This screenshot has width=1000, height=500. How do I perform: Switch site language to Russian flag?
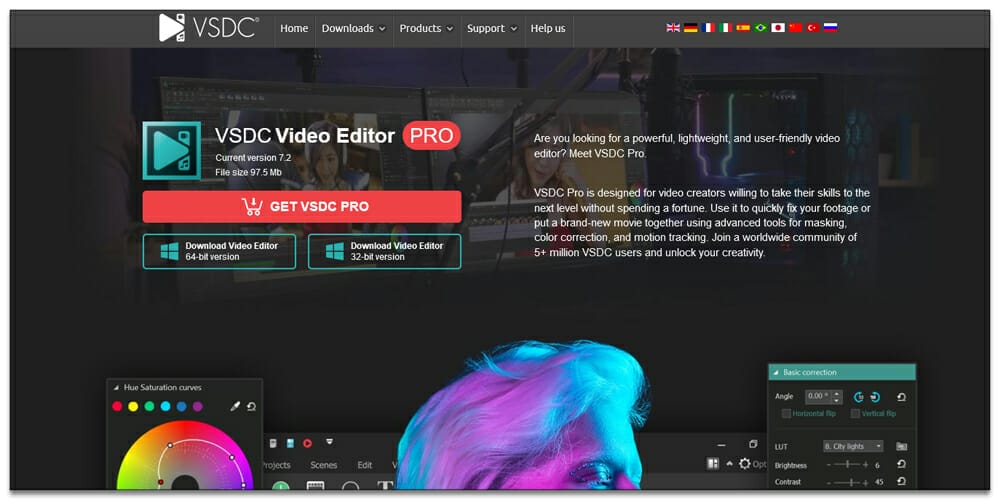click(x=830, y=27)
